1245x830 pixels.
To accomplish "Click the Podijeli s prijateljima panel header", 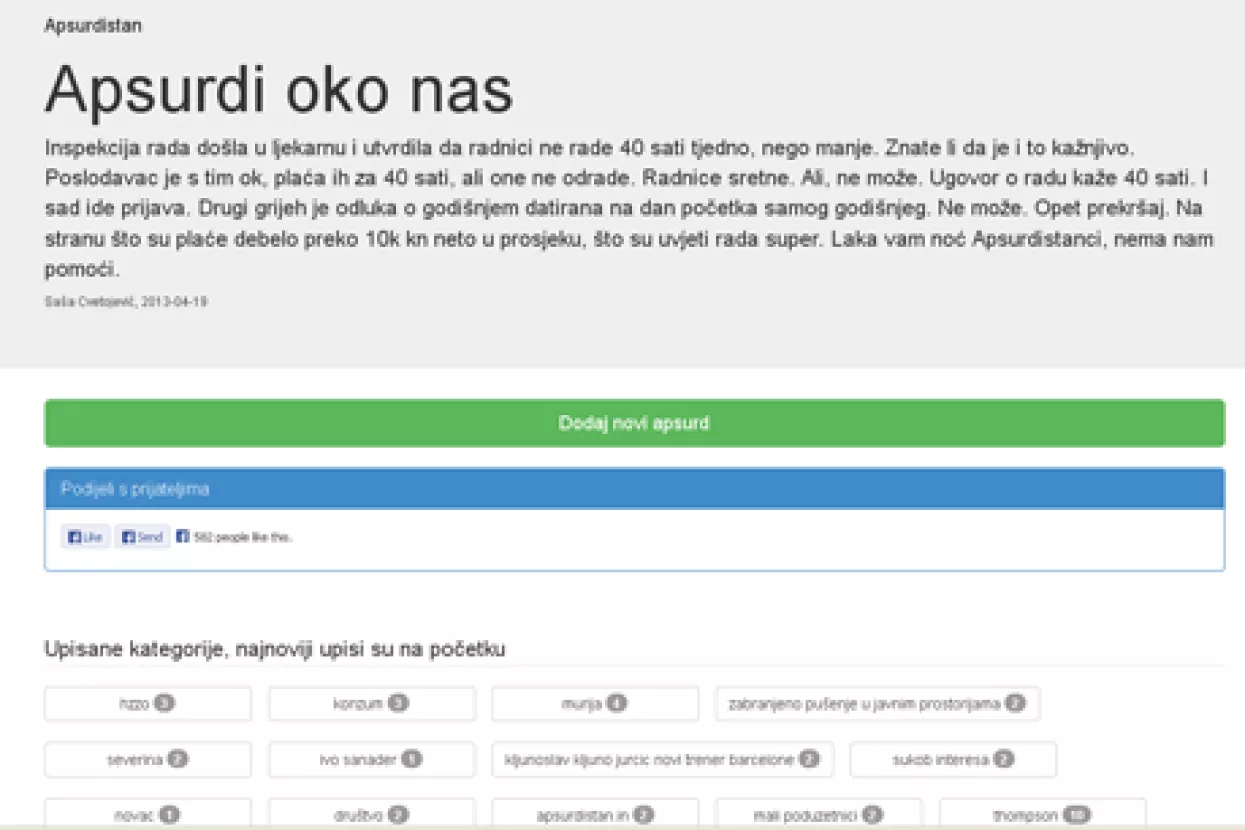I will 634,489.
